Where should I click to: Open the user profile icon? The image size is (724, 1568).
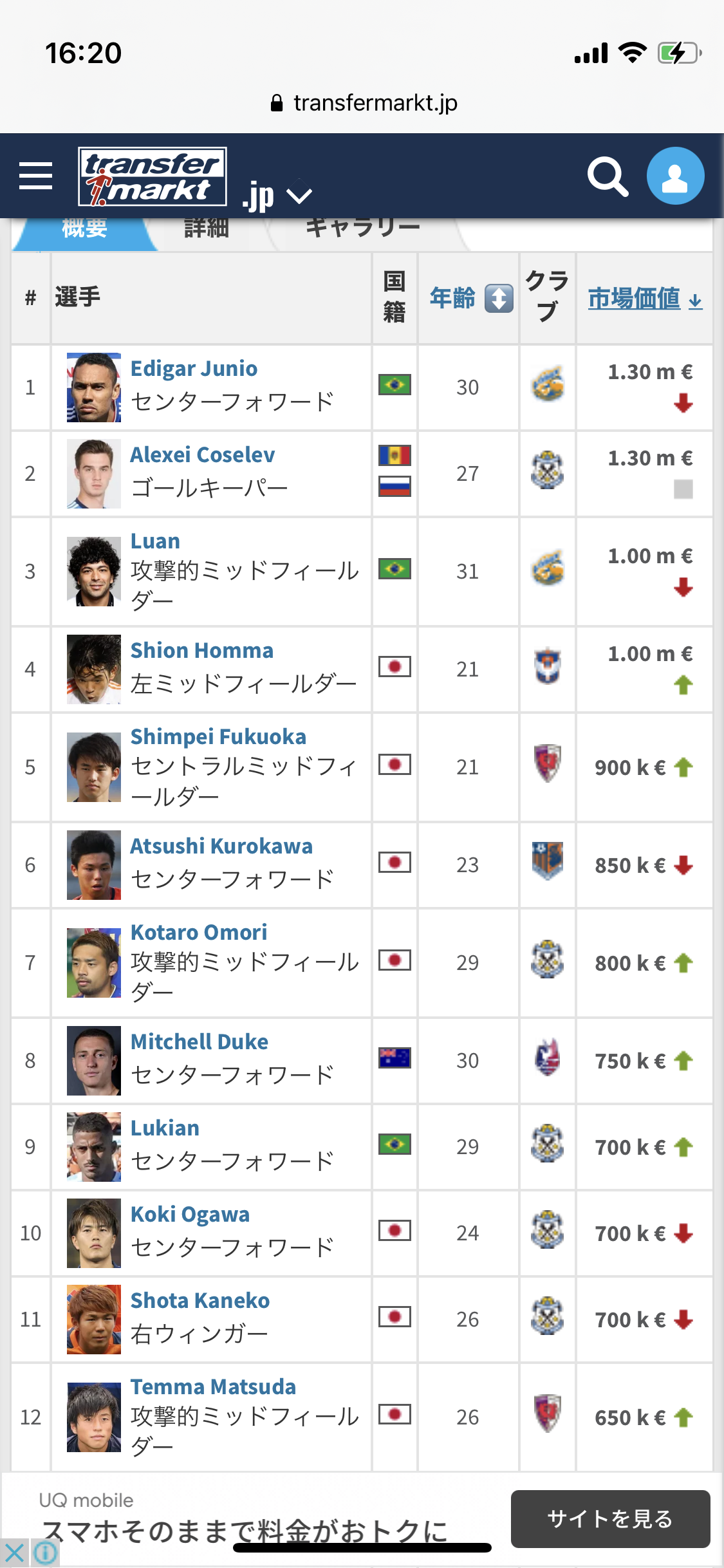click(675, 176)
